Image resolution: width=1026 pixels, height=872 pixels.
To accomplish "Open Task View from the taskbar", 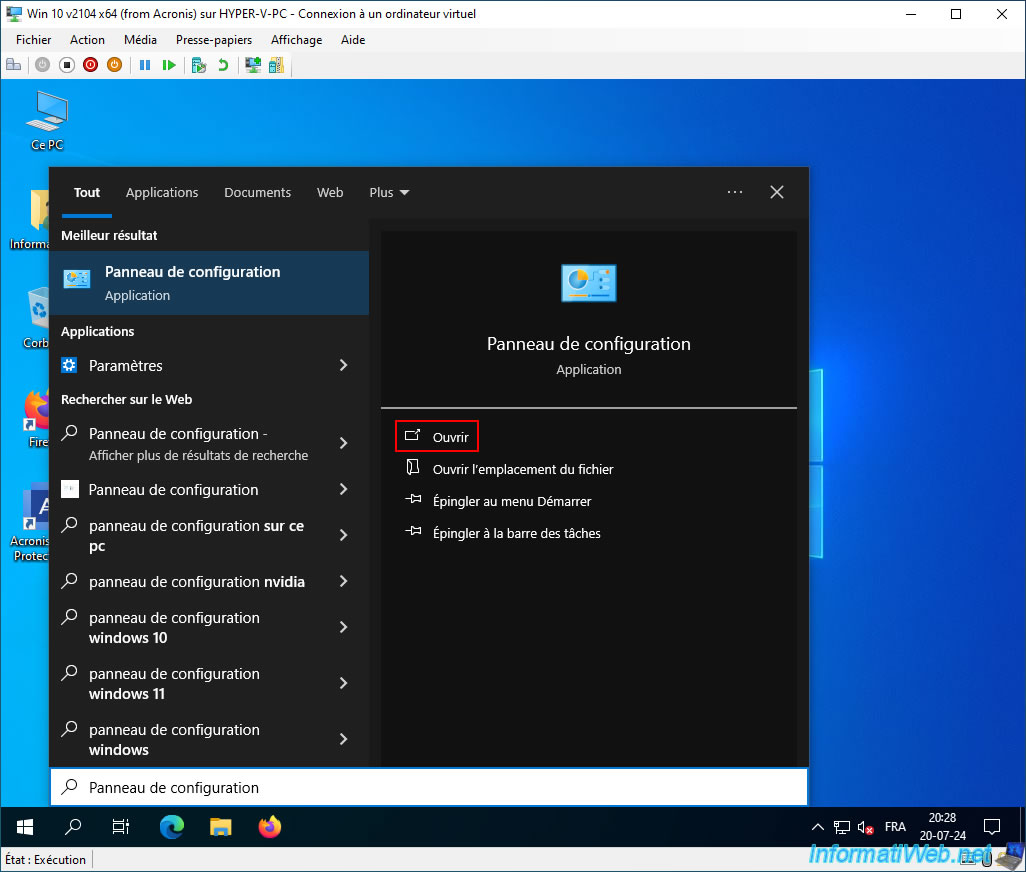I will coord(121,828).
